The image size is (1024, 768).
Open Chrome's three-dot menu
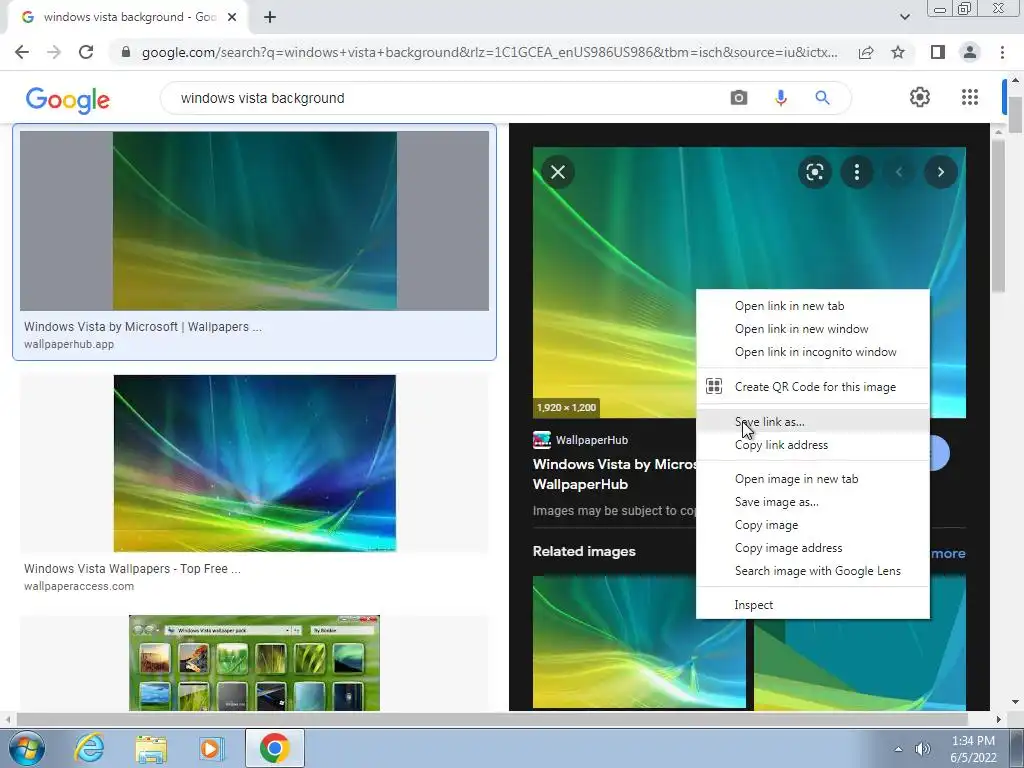[1002, 52]
